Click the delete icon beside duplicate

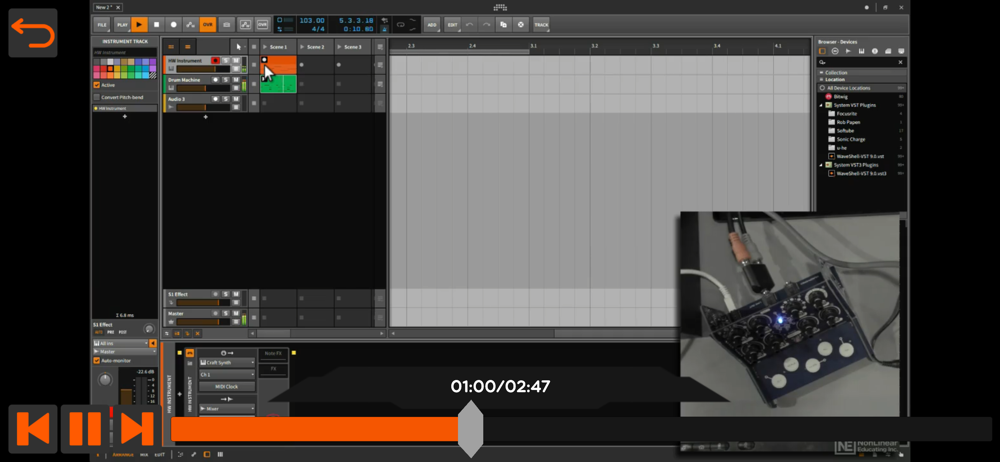pos(520,25)
